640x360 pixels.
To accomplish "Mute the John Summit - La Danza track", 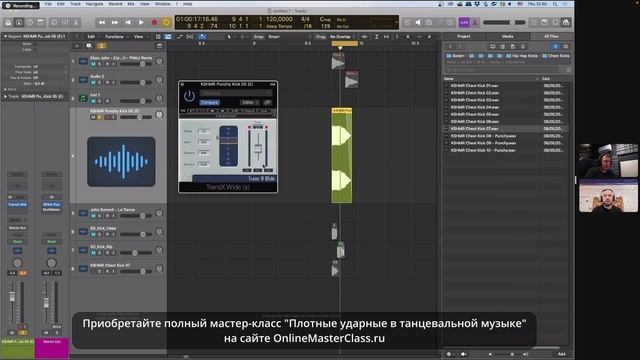I will point(93,216).
